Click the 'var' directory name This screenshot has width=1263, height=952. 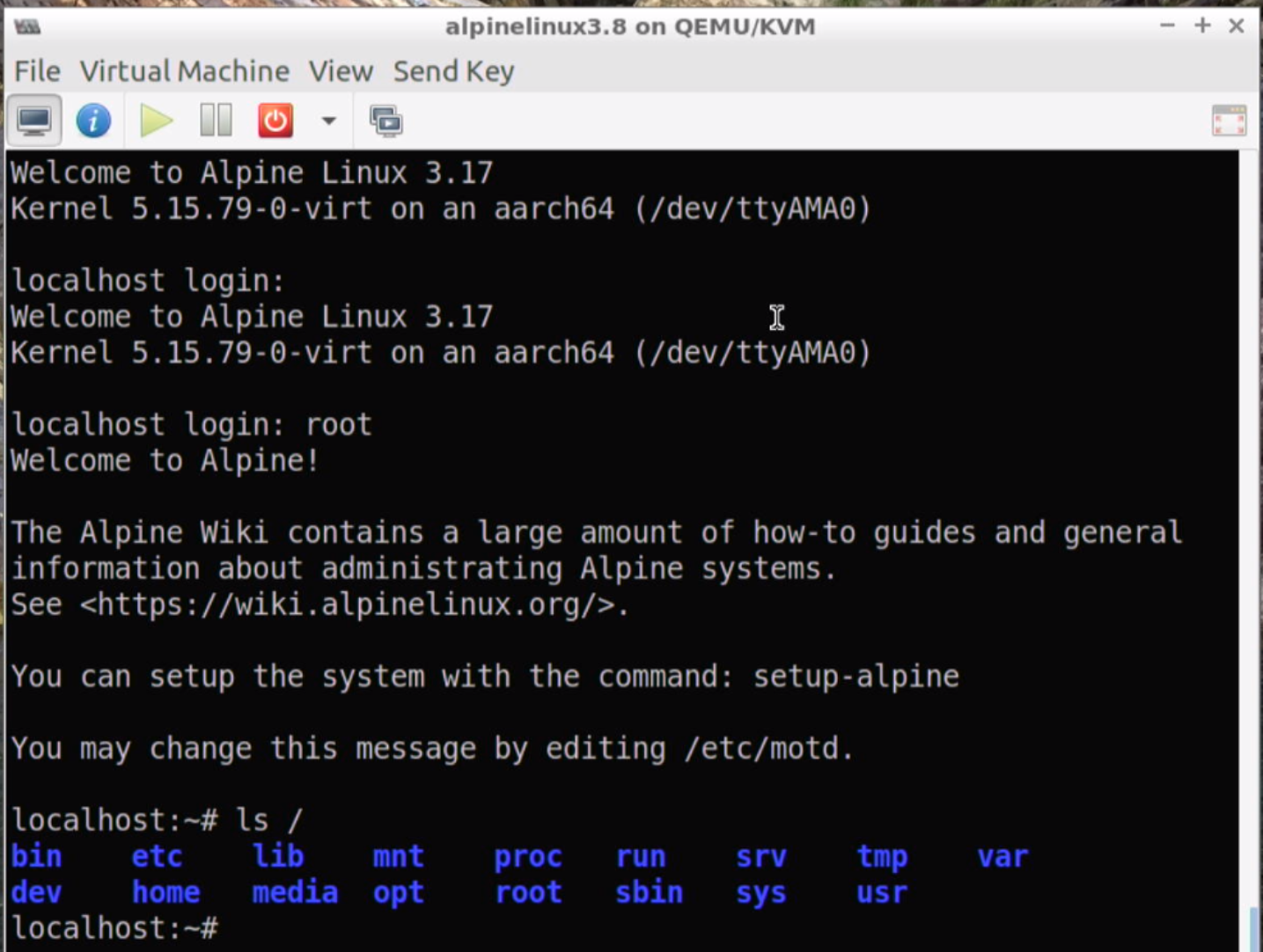(1002, 856)
